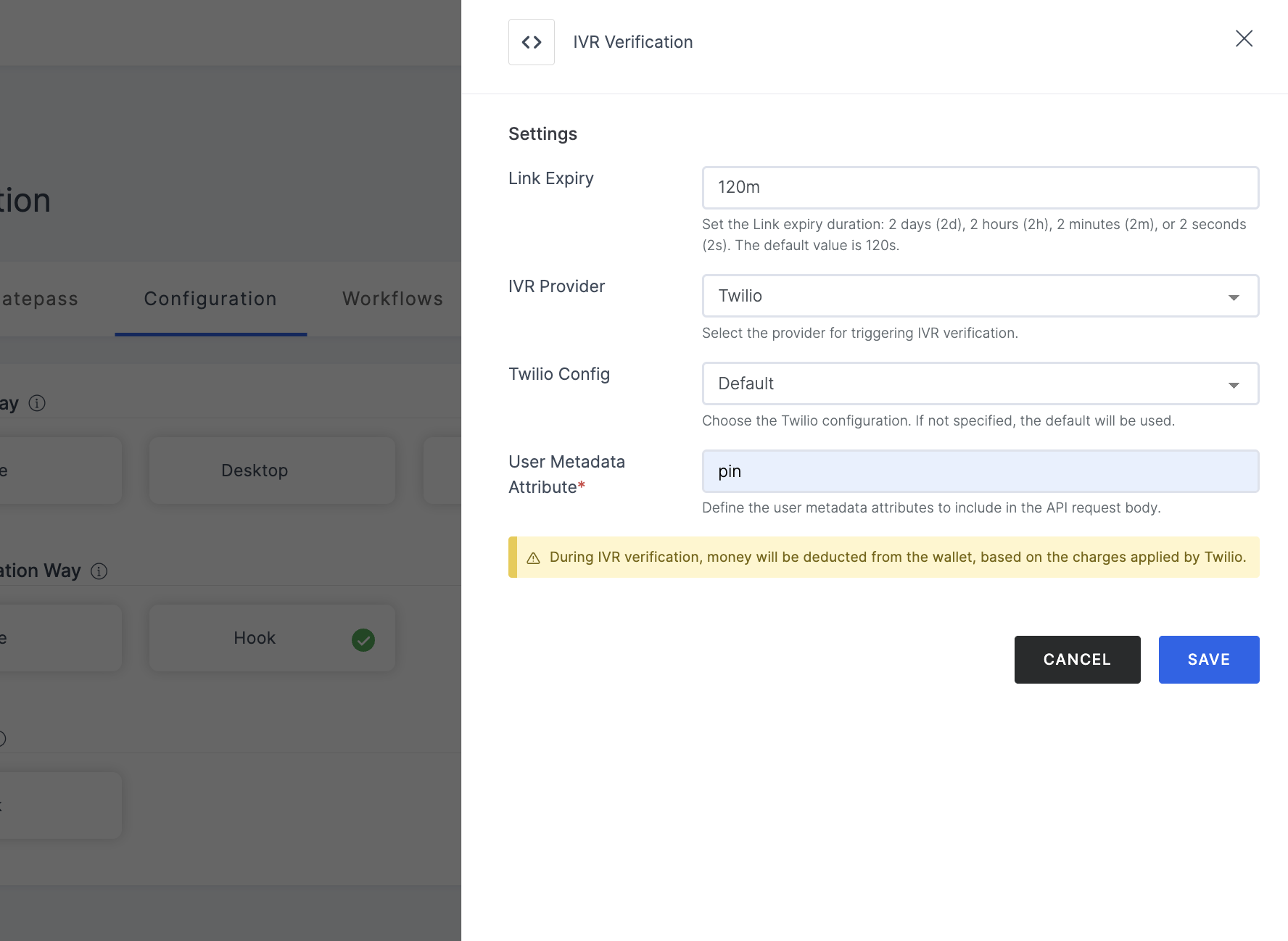This screenshot has height=941, width=1288.
Task: Switch to the Configuration tab
Action: [210, 299]
